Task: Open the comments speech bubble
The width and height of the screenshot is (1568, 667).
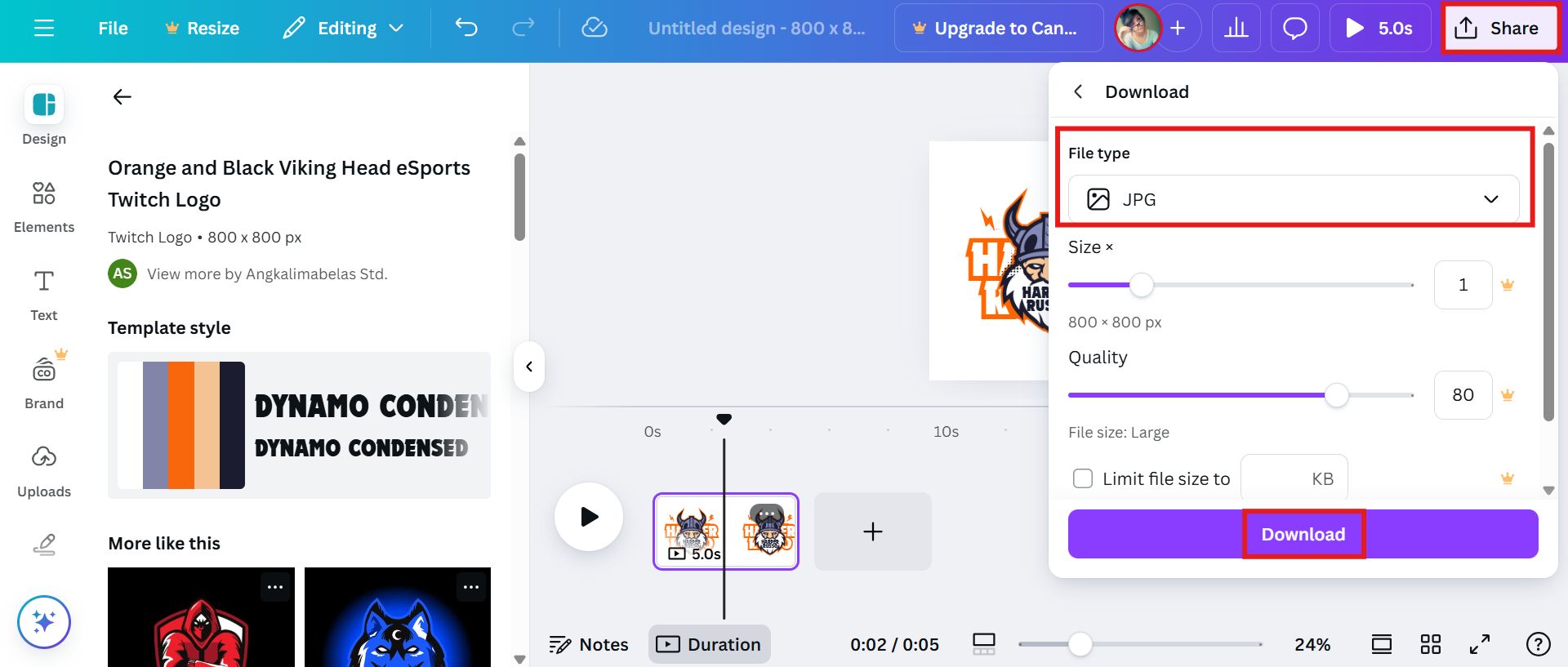Action: click(x=1295, y=28)
